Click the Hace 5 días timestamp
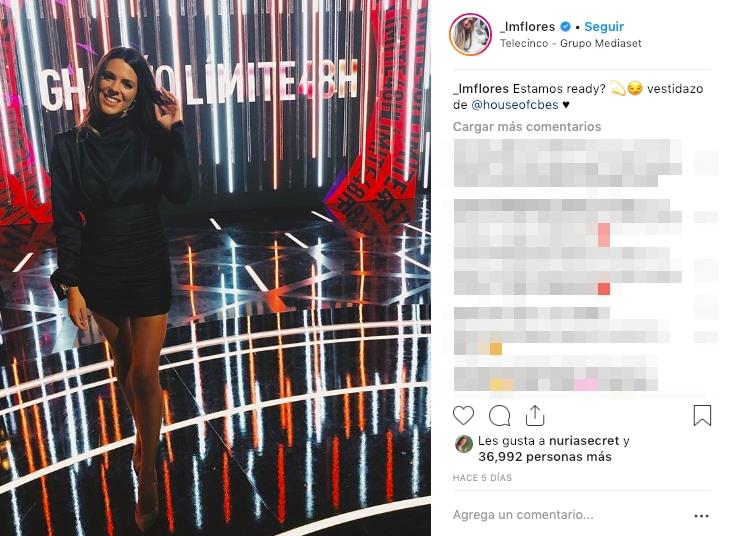The height and width of the screenshot is (536, 731). click(x=482, y=478)
